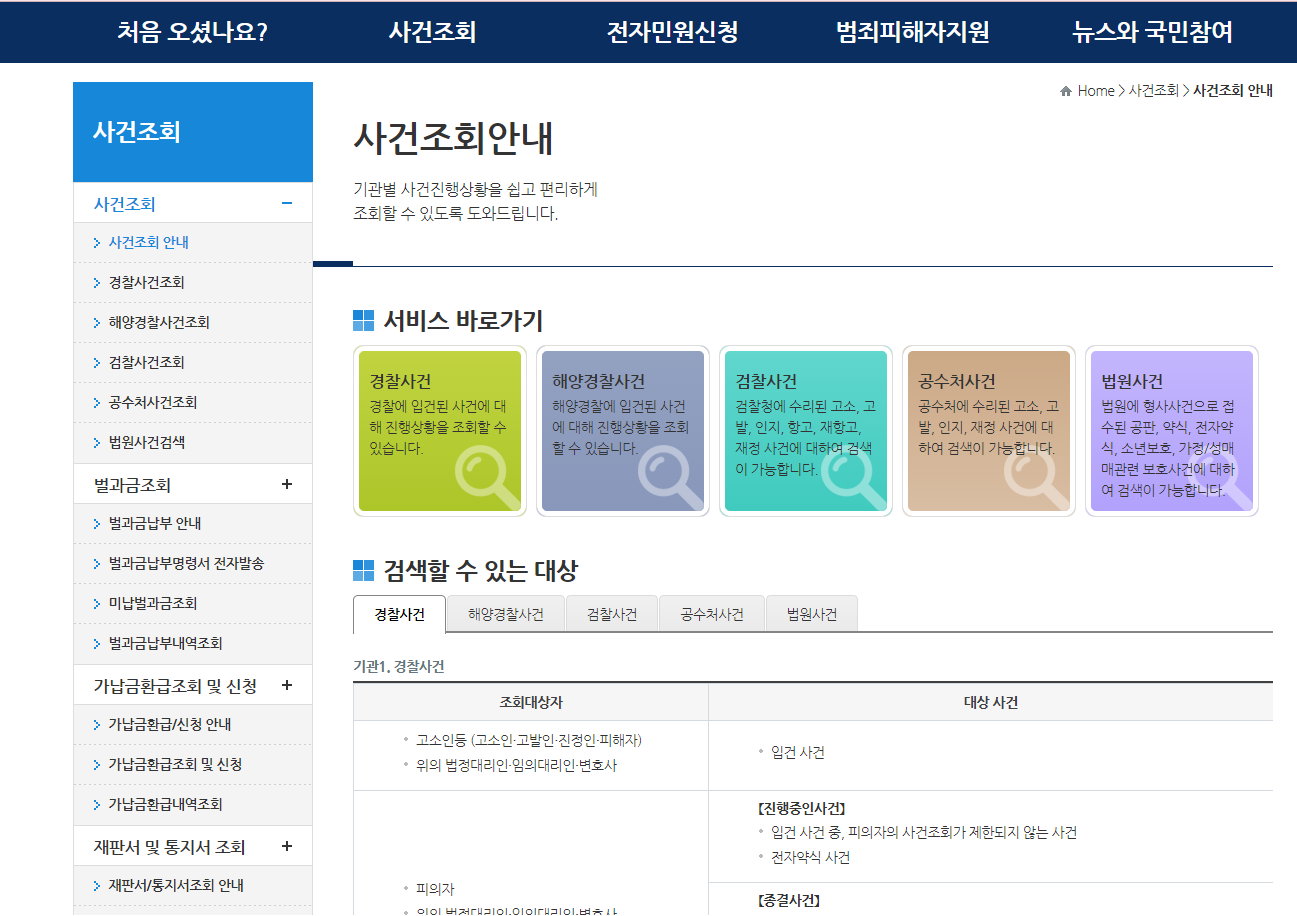Viewport: 1297px width, 916px height.
Task: Expand the 벌과금조회 sidebar section
Action: point(287,483)
